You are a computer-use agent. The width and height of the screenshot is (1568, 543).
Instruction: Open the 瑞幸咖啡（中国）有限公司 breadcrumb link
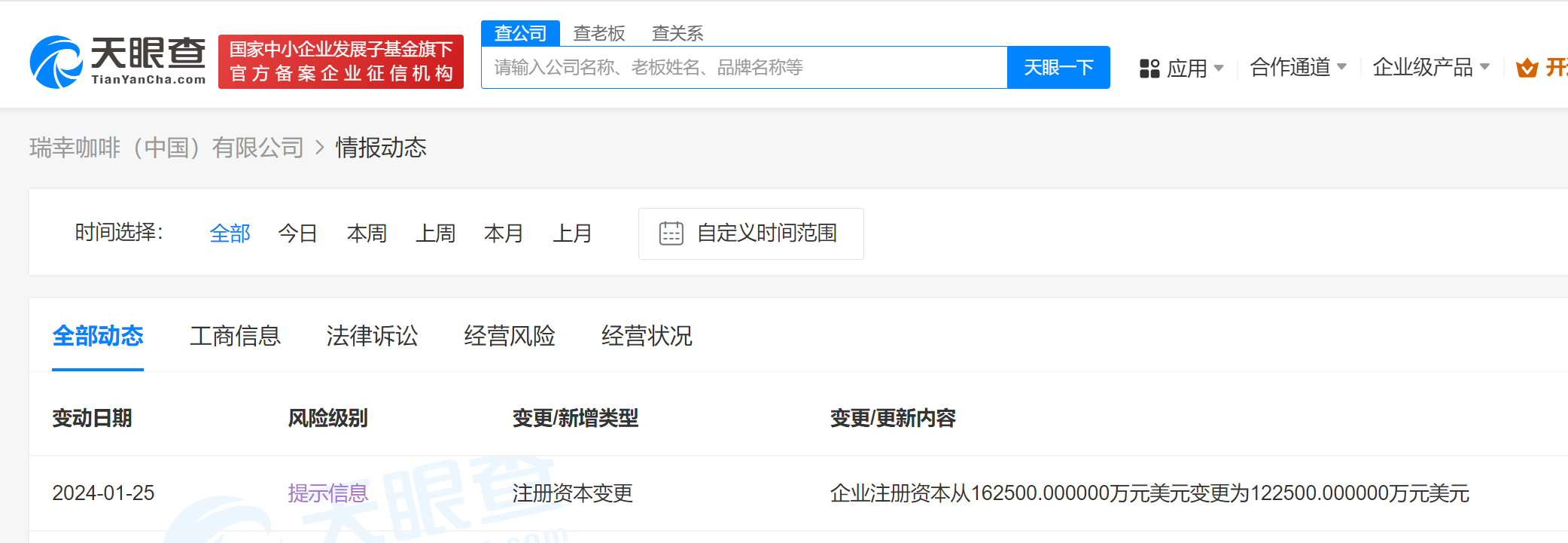[x=166, y=148]
